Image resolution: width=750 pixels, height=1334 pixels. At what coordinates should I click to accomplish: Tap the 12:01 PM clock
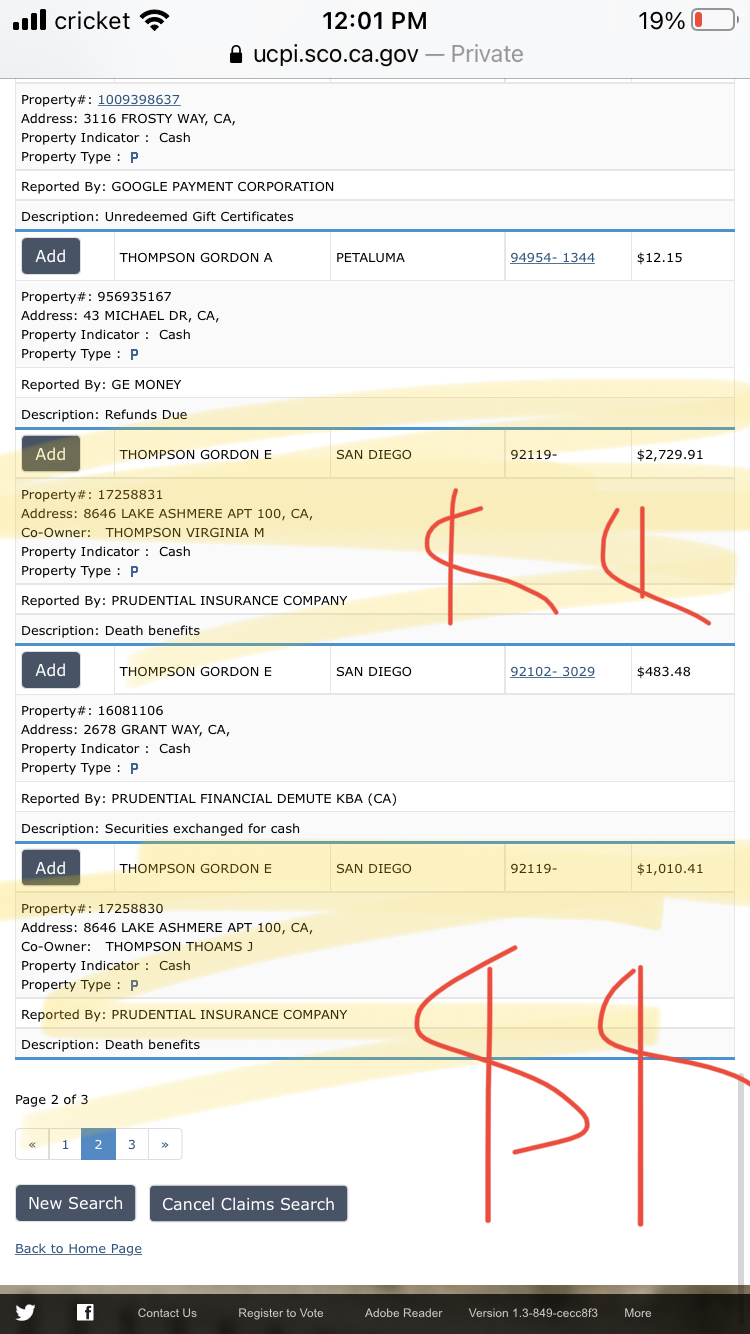click(x=375, y=20)
